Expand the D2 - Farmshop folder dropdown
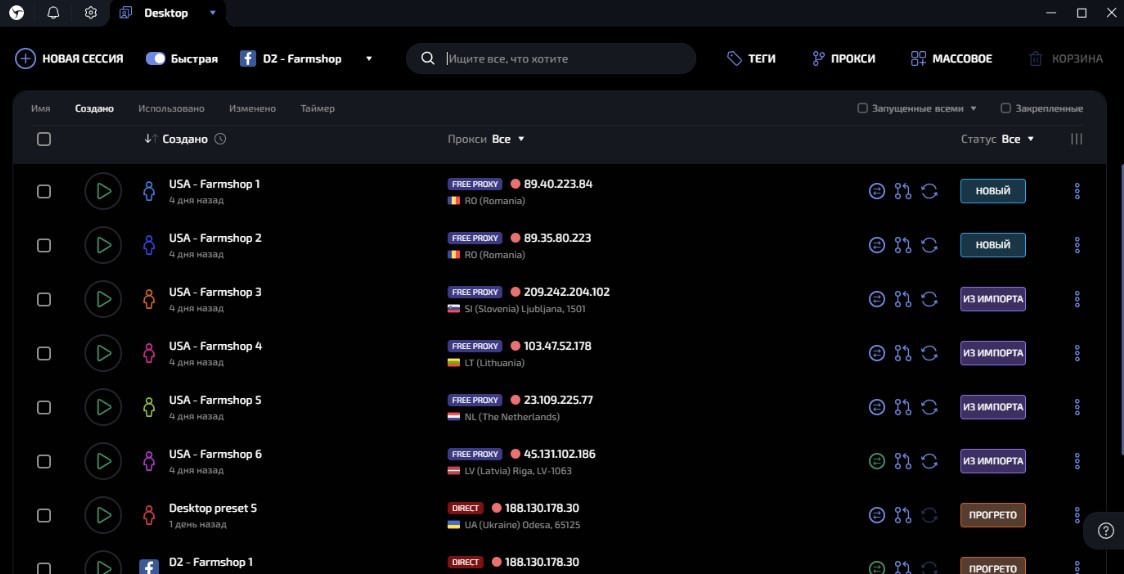 click(369, 59)
